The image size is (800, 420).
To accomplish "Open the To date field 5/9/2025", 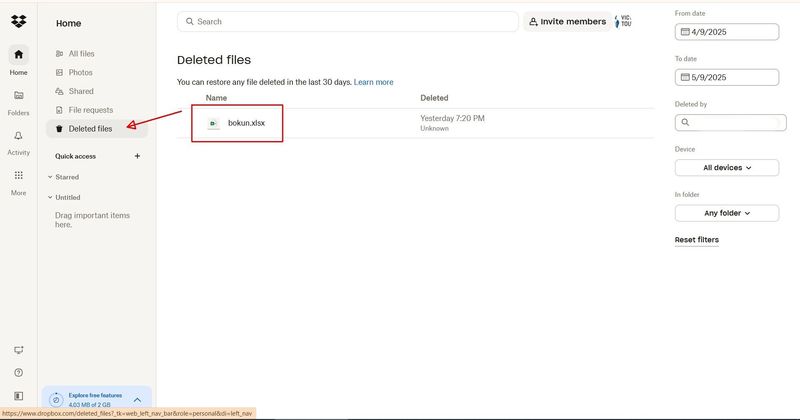I will click(727, 77).
